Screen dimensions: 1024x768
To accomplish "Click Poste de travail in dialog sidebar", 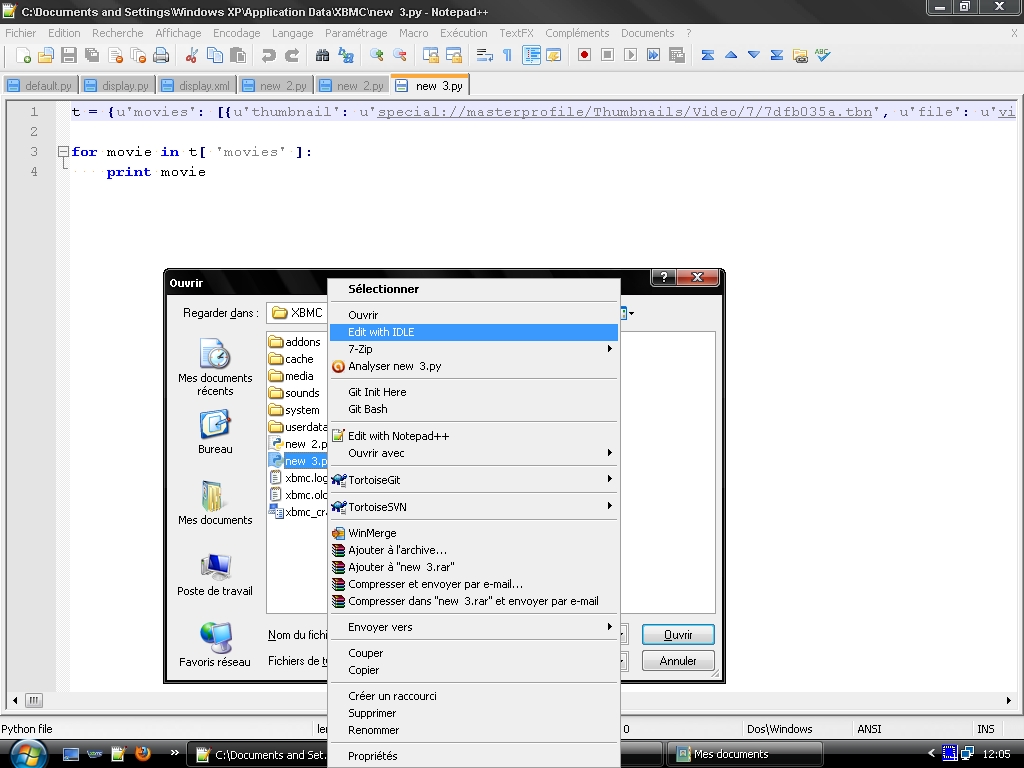I will (215, 574).
